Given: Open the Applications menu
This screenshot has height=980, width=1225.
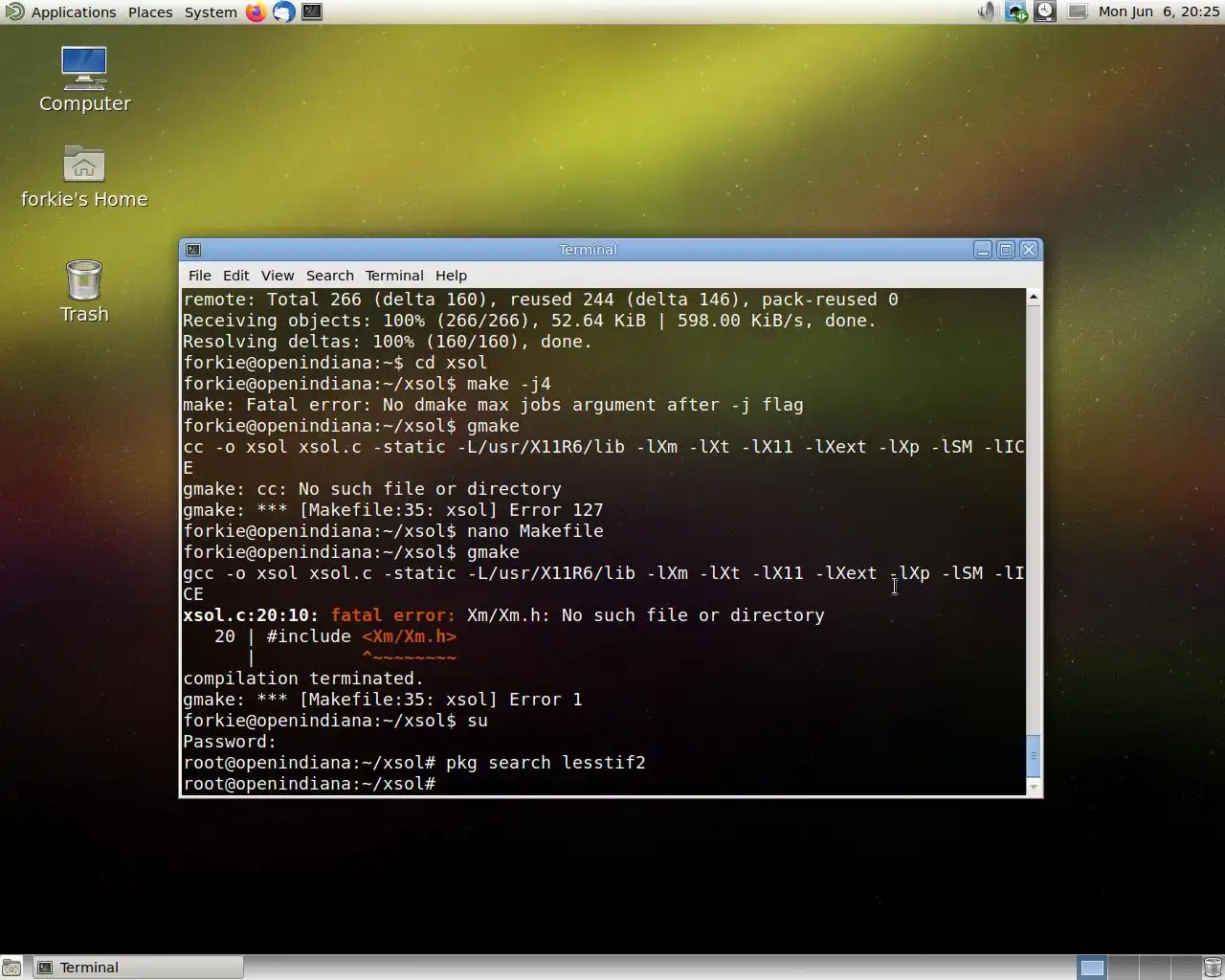Looking at the screenshot, I should point(74,11).
